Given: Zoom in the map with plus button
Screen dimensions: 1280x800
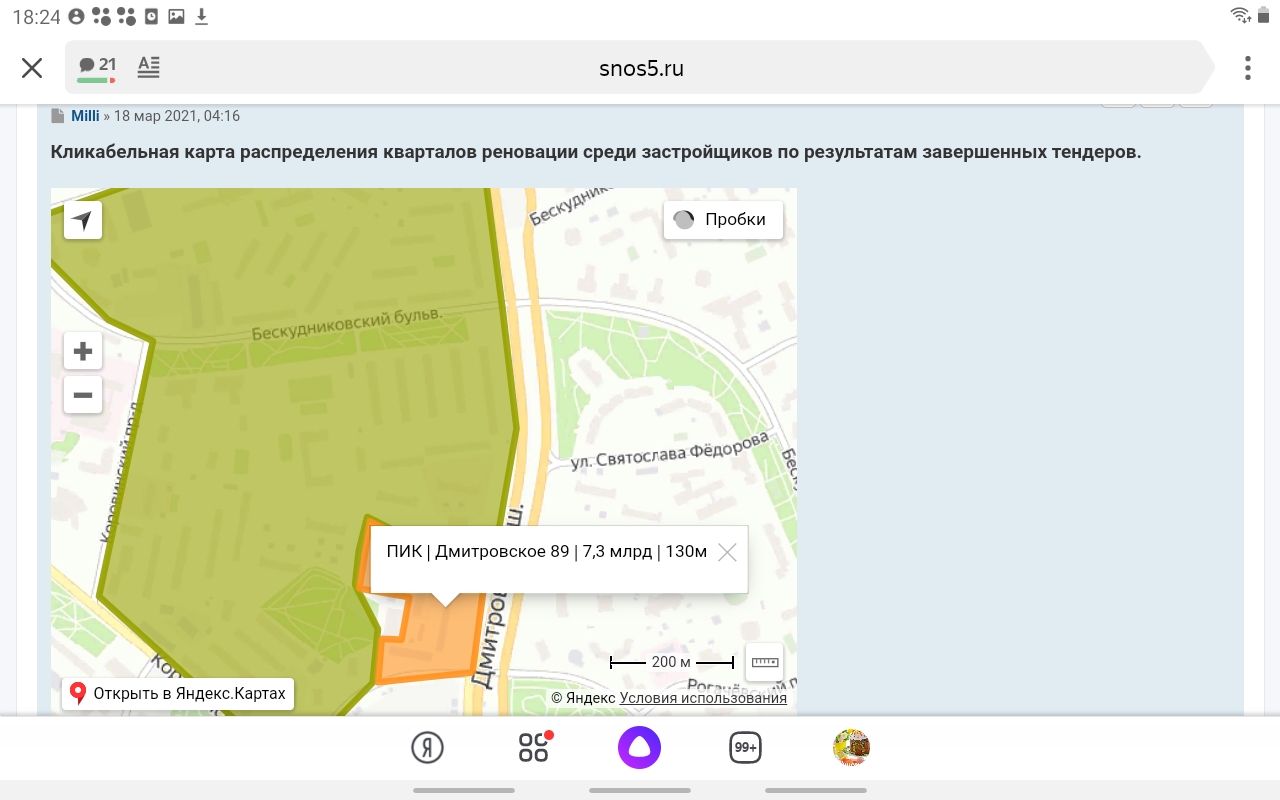Looking at the screenshot, I should point(83,351).
